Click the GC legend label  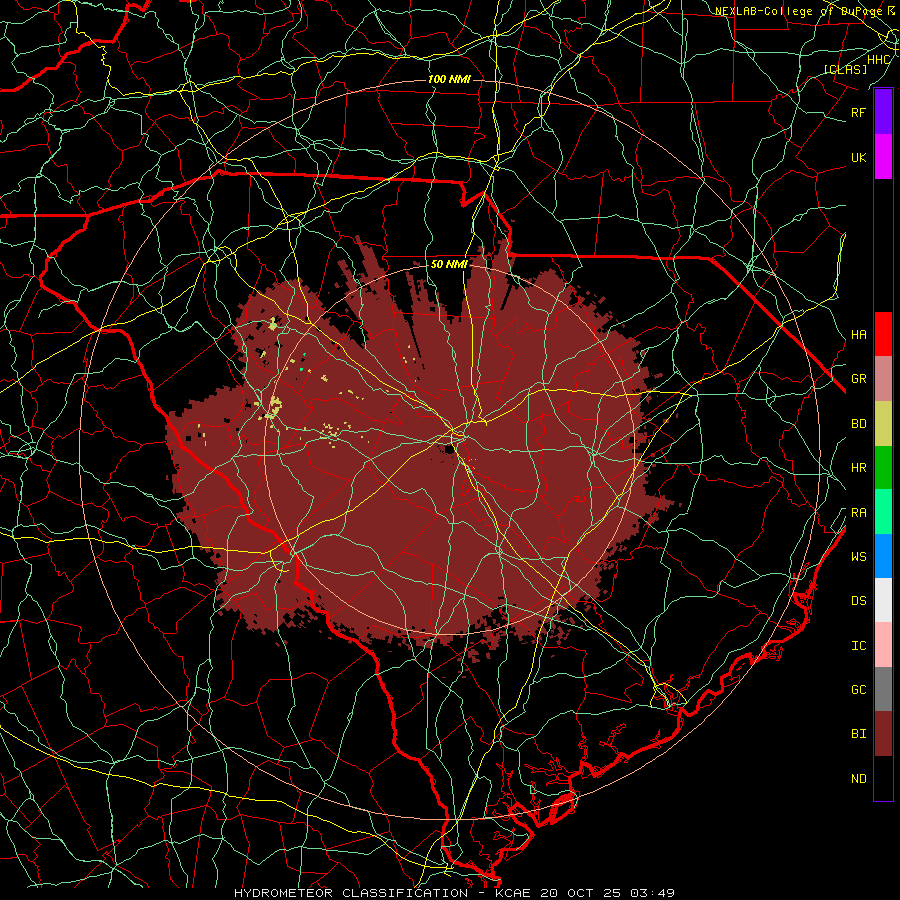click(858, 689)
